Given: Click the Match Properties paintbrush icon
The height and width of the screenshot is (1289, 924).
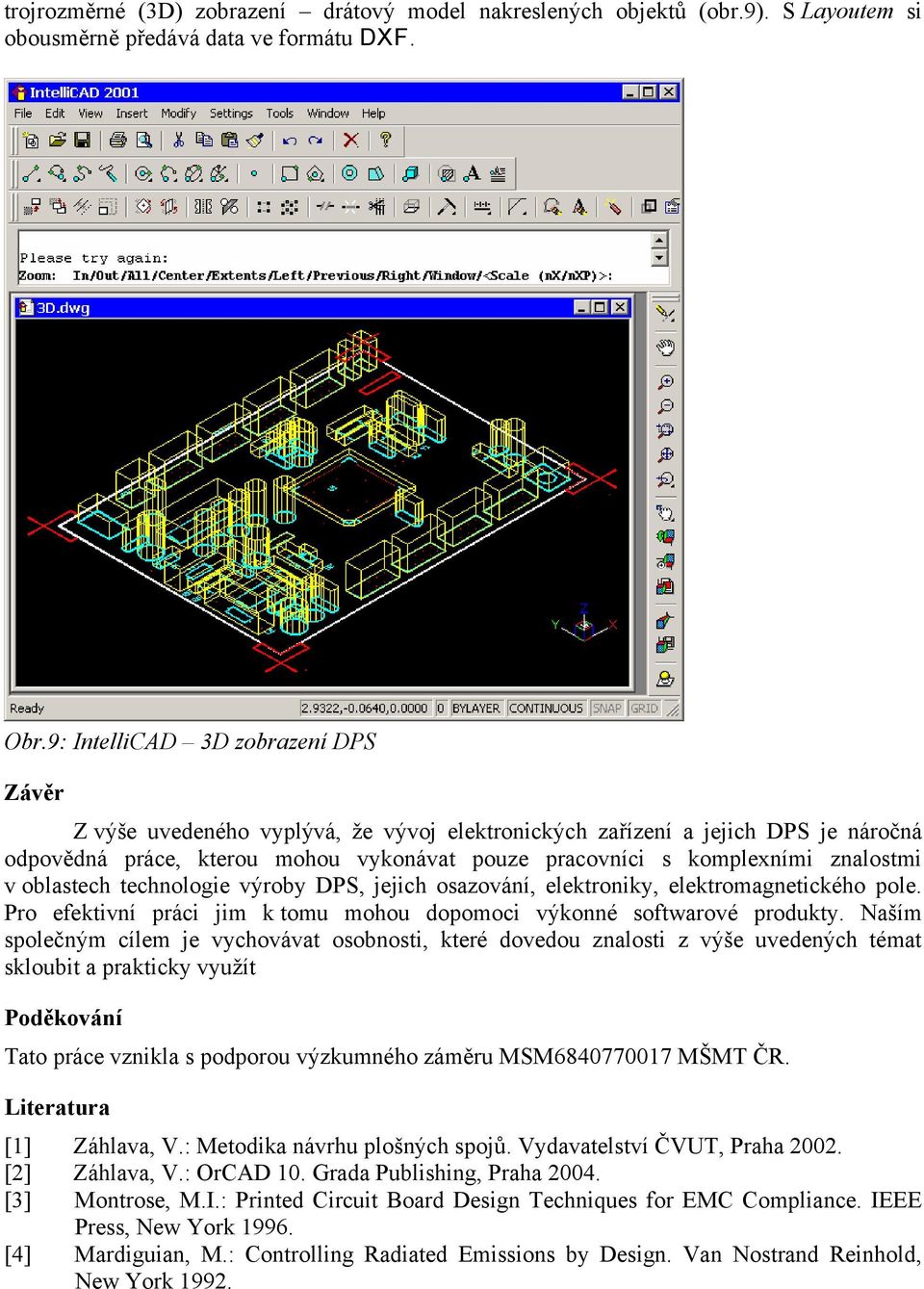Looking at the screenshot, I should (x=255, y=140).
